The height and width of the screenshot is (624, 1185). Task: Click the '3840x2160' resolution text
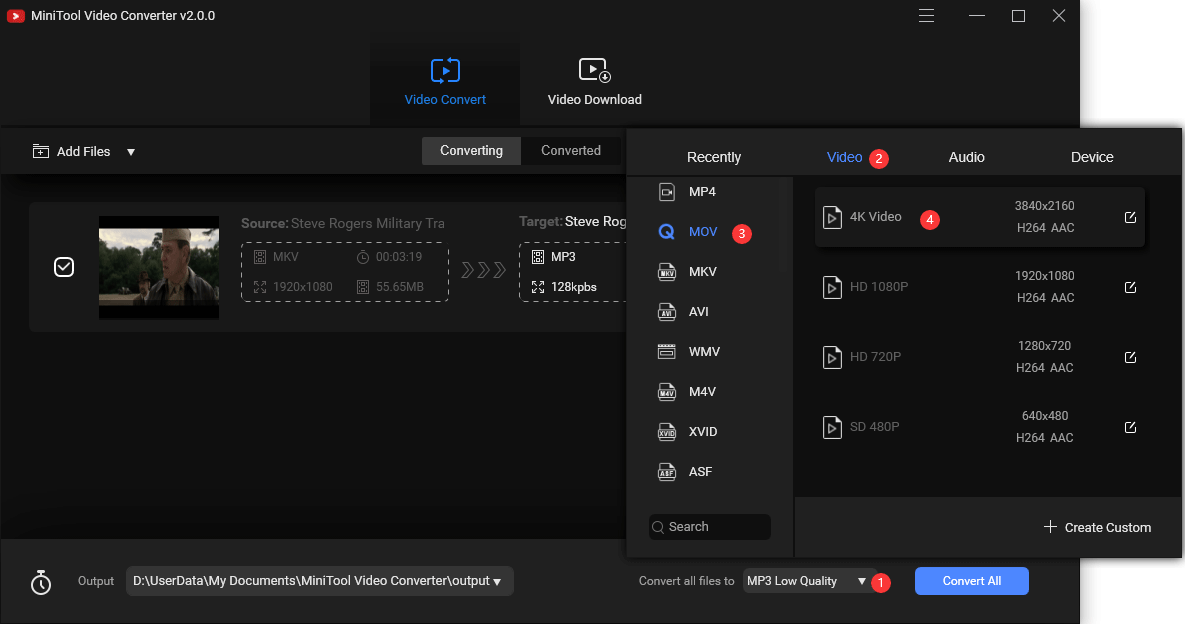(1044, 205)
